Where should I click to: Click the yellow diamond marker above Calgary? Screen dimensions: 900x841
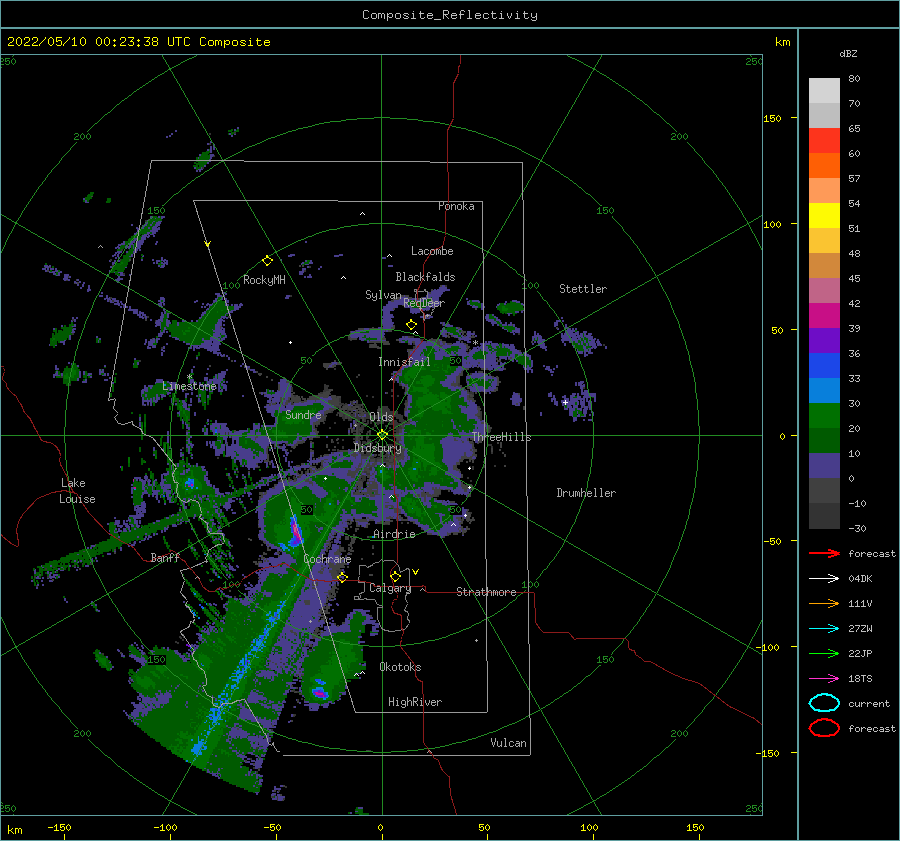point(395,576)
